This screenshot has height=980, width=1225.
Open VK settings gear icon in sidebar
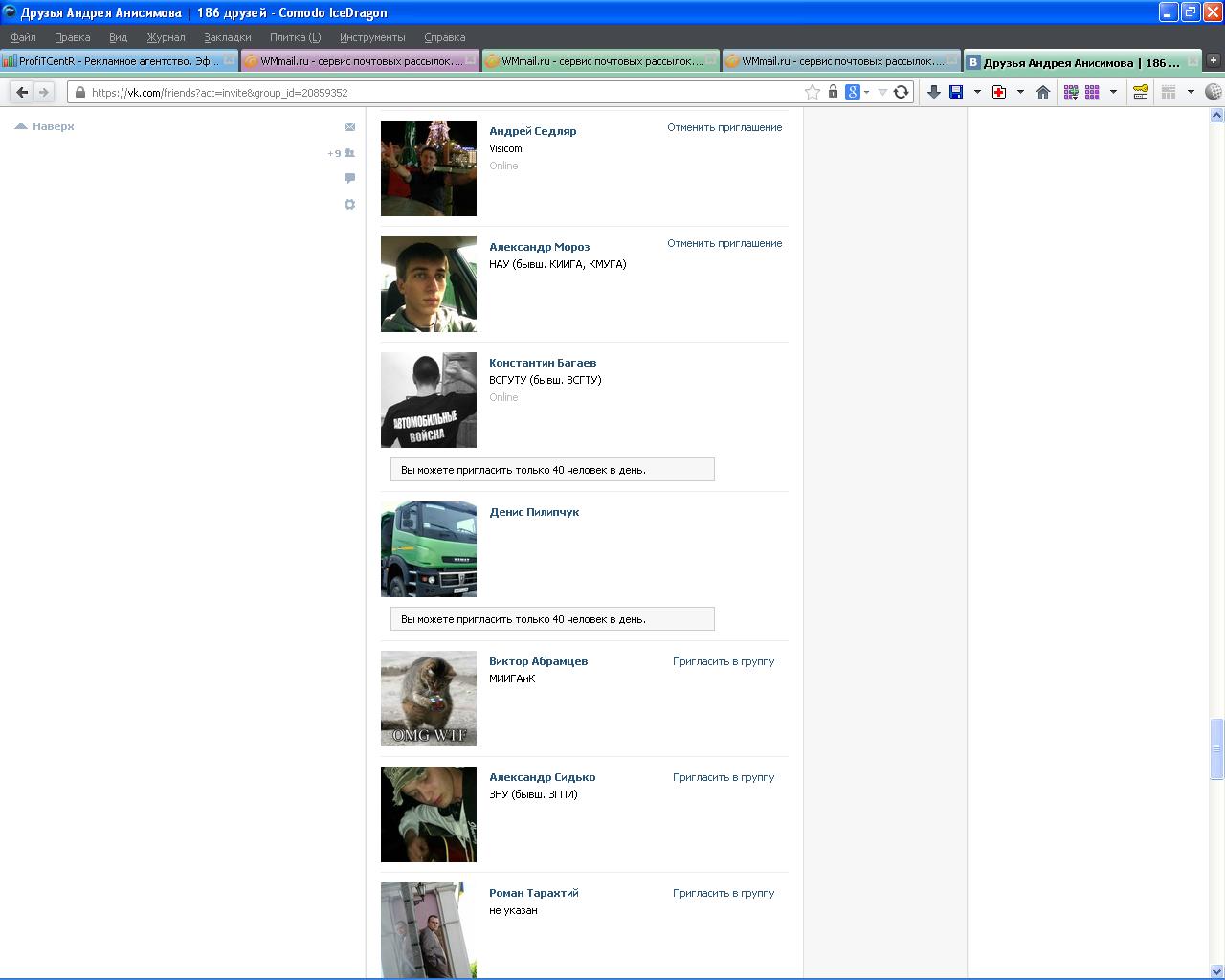pos(349,204)
